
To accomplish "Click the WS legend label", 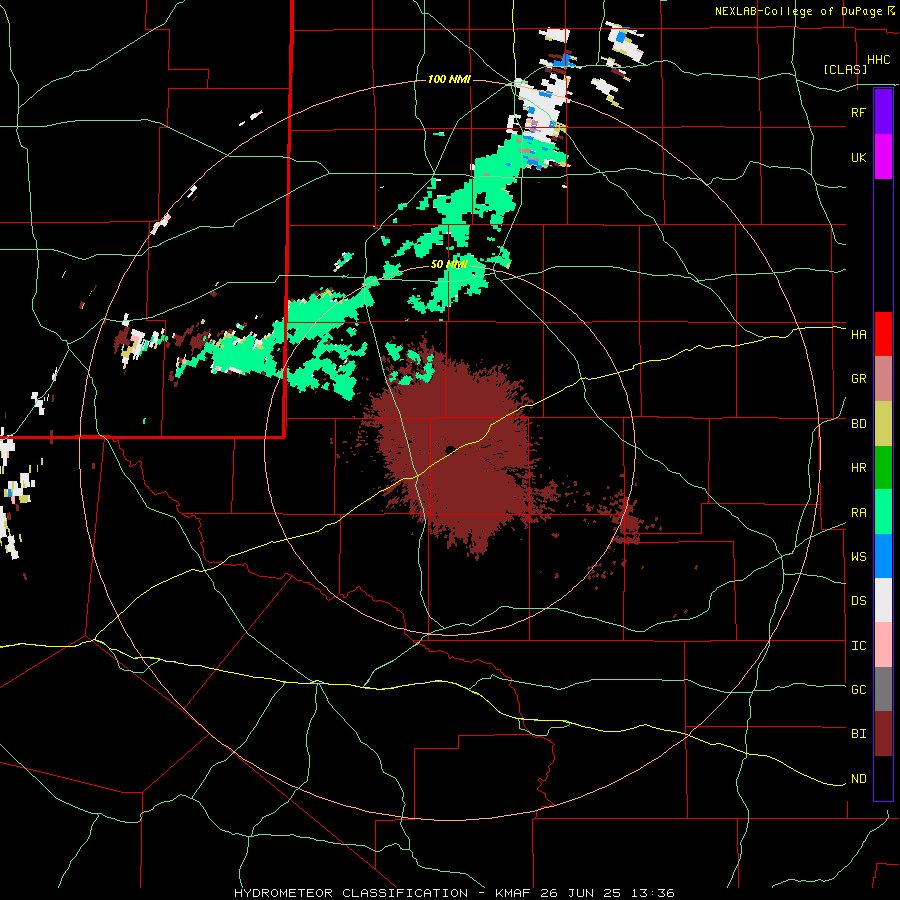I will coord(858,557).
